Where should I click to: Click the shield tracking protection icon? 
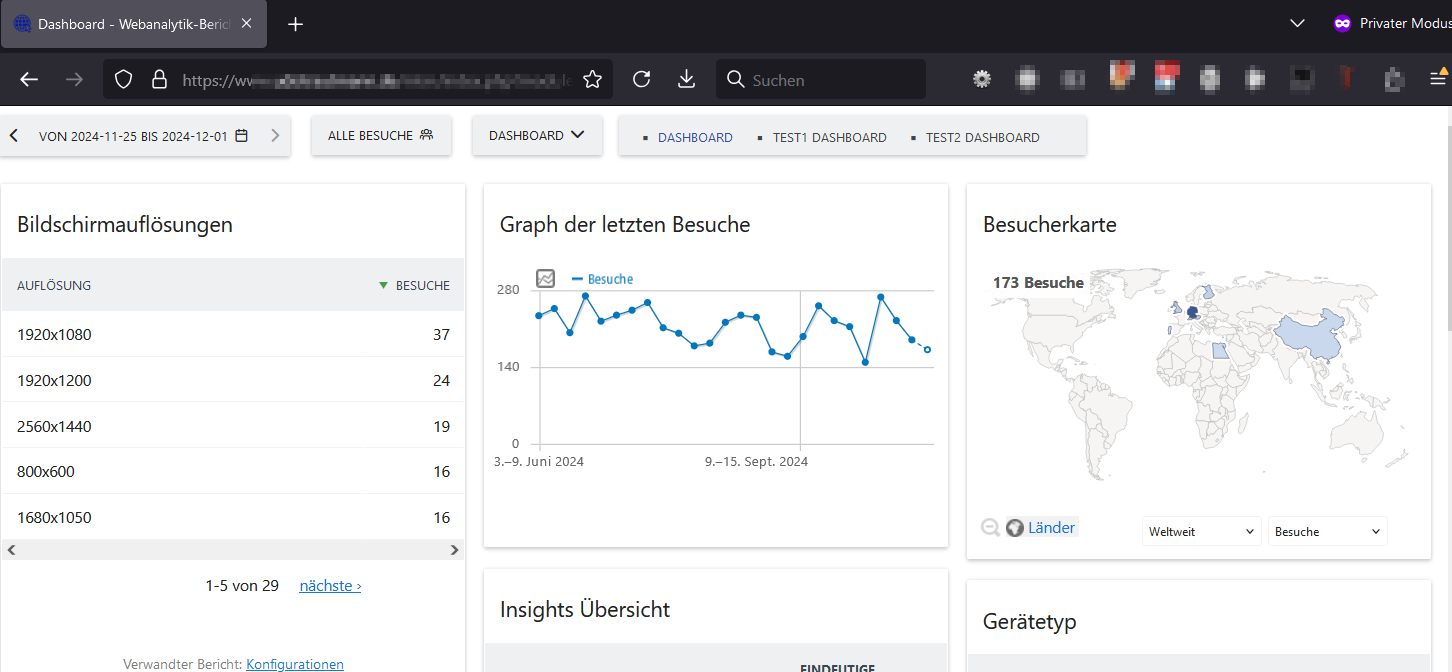tap(123, 80)
